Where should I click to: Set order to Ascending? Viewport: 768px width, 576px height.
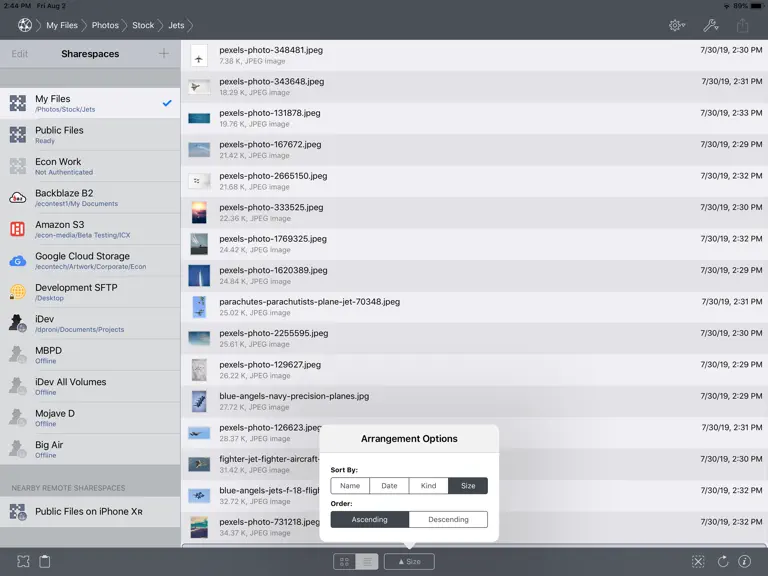(370, 519)
